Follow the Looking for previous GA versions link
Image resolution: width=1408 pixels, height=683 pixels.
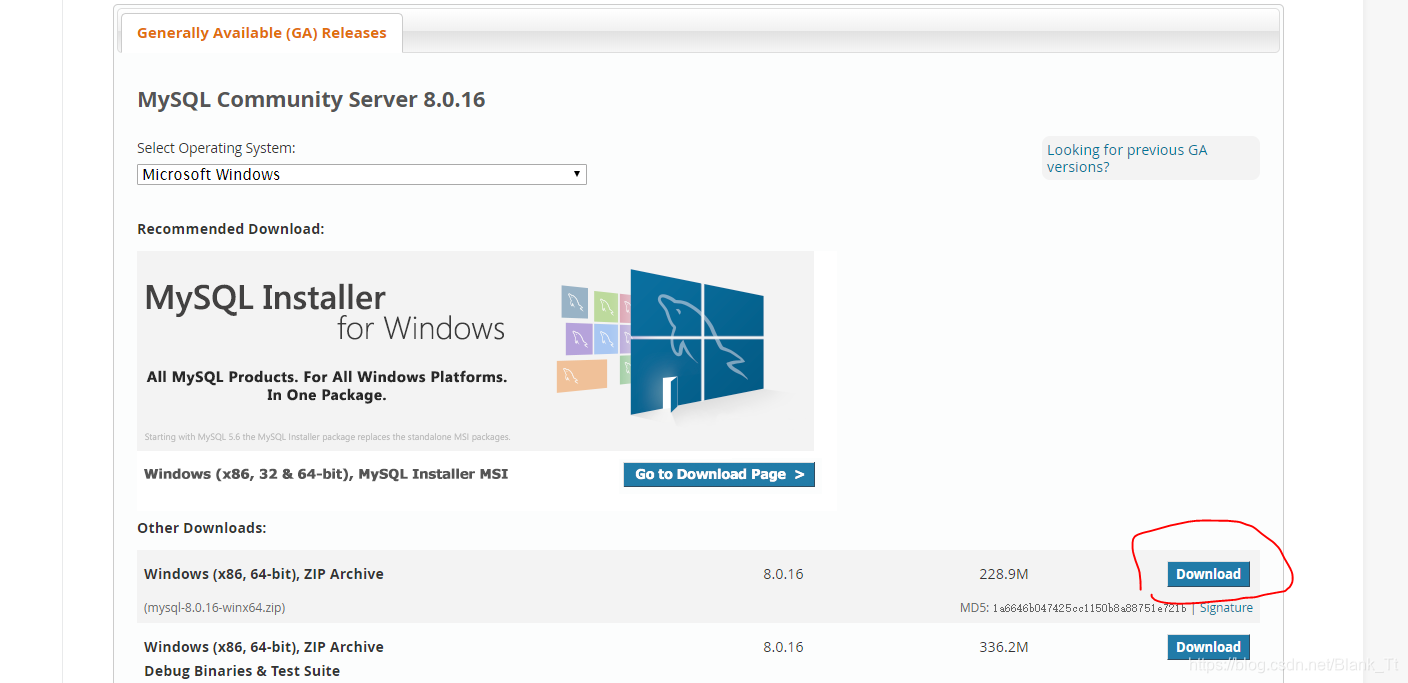coord(1127,158)
